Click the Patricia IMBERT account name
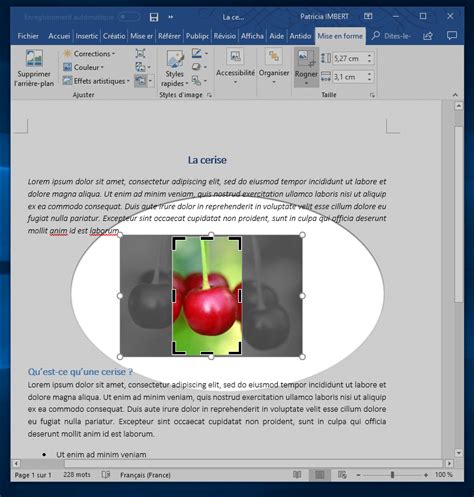Image resolution: width=474 pixels, height=497 pixels. (324, 17)
